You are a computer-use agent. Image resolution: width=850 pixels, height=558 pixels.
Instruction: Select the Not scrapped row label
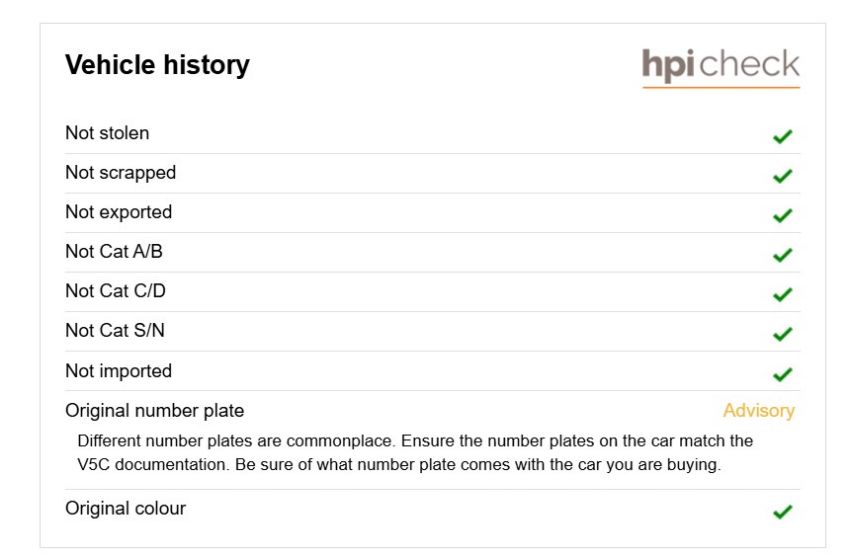pos(120,172)
